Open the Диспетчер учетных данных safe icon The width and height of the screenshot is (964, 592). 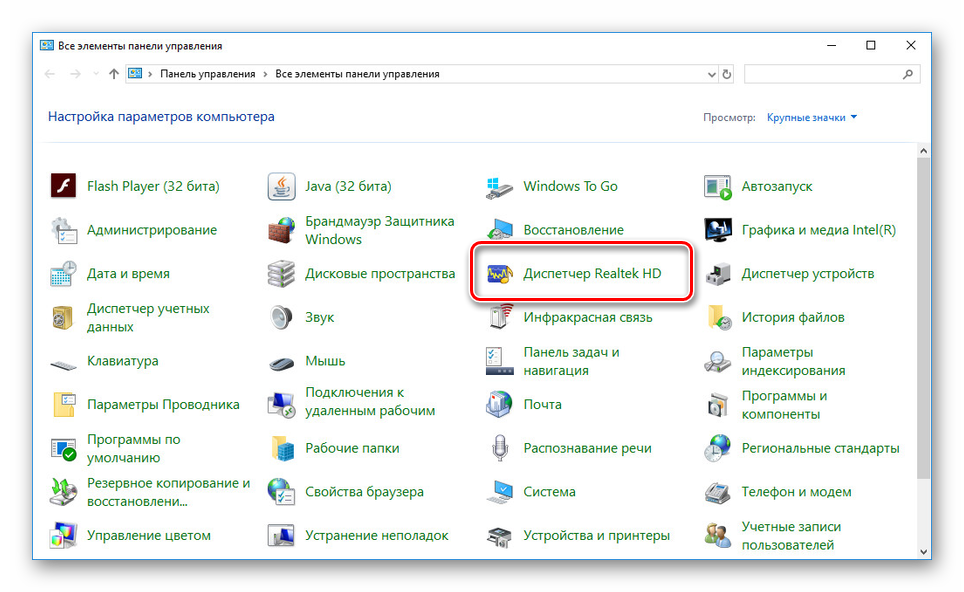[x=63, y=318]
